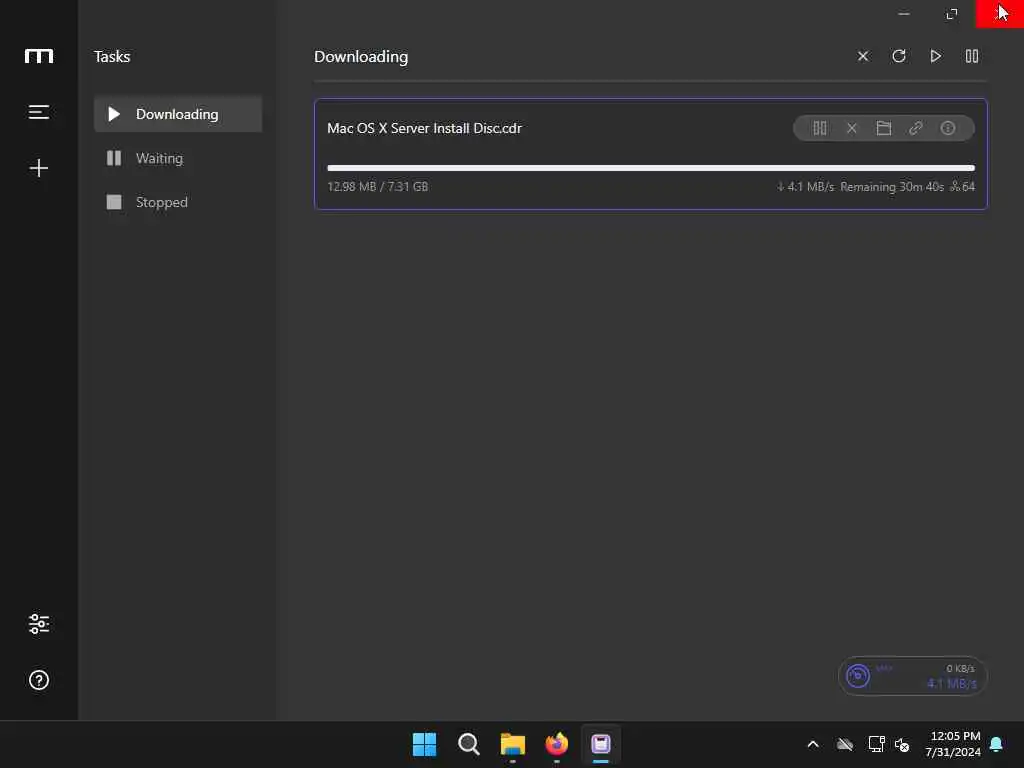The width and height of the screenshot is (1024, 768).
Task: Open info for Mac OS X Server task
Action: pos(948,128)
